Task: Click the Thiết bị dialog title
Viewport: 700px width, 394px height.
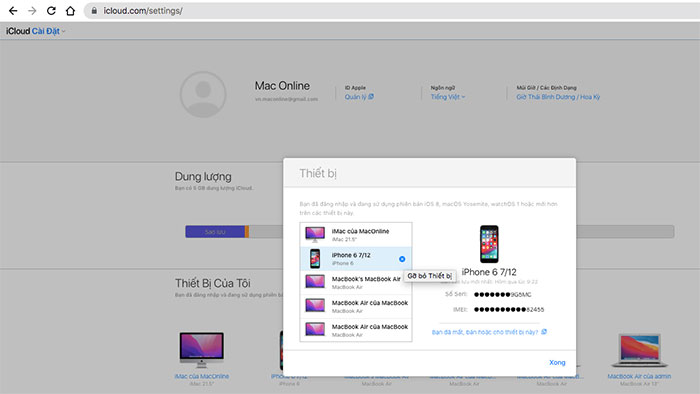Action: click(318, 173)
